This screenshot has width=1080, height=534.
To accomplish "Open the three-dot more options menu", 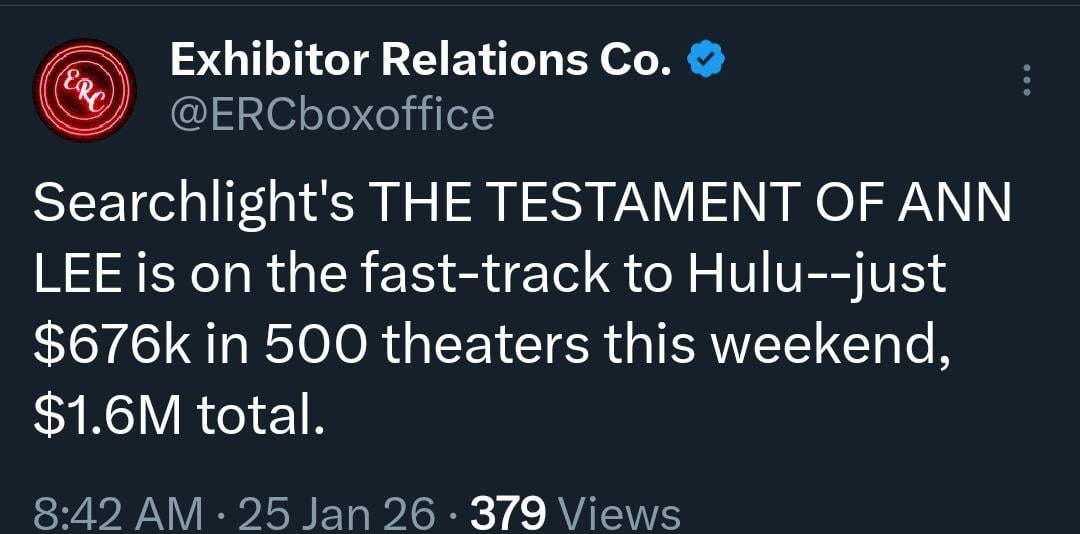I will 1026,80.
